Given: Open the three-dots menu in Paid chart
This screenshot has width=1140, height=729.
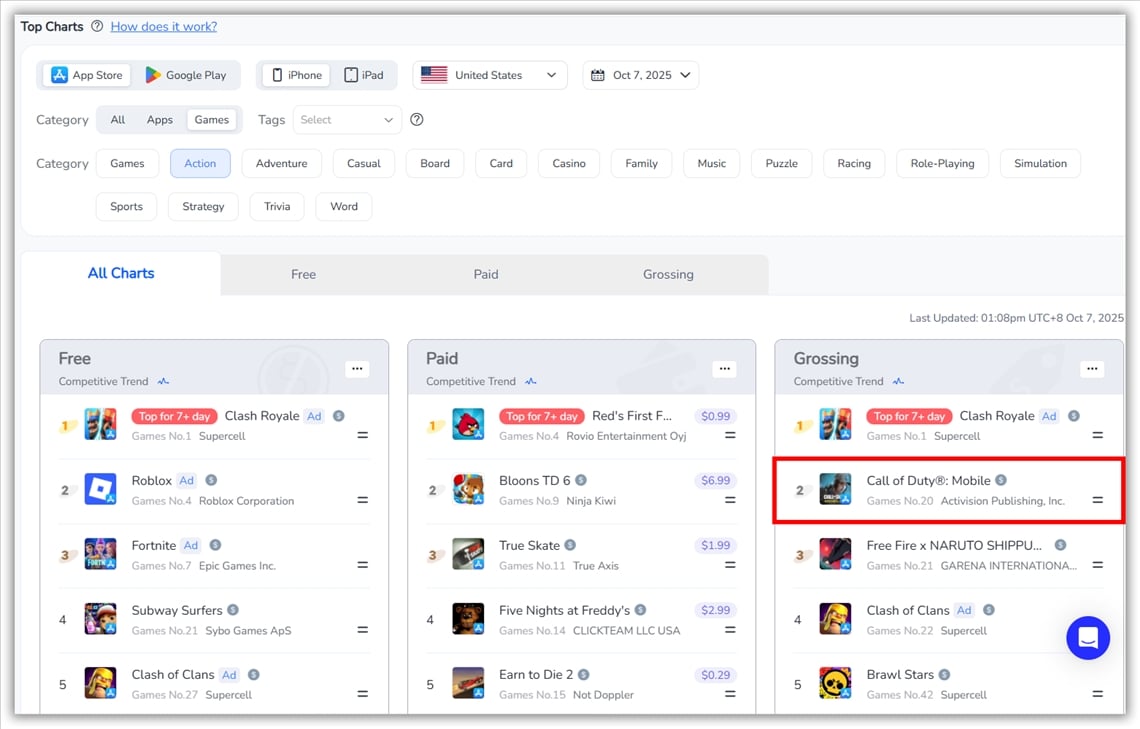Looking at the screenshot, I should coord(724,369).
